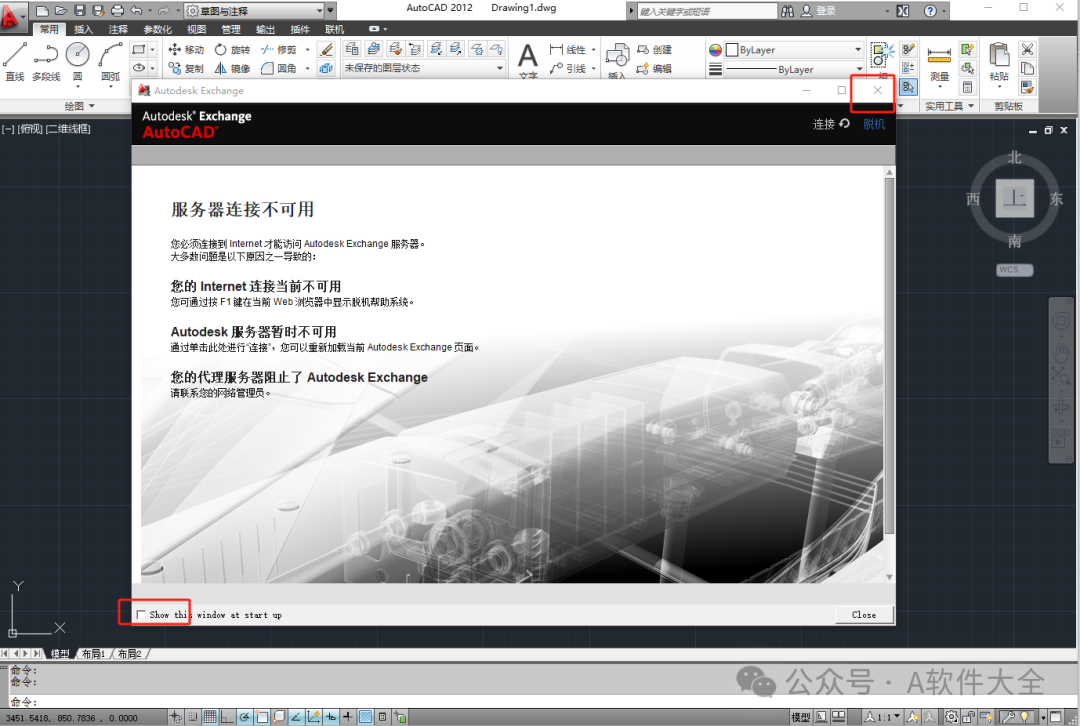The width and height of the screenshot is (1080, 726).
Task: Click the 圆角 (Fillet) command
Action: (279, 68)
